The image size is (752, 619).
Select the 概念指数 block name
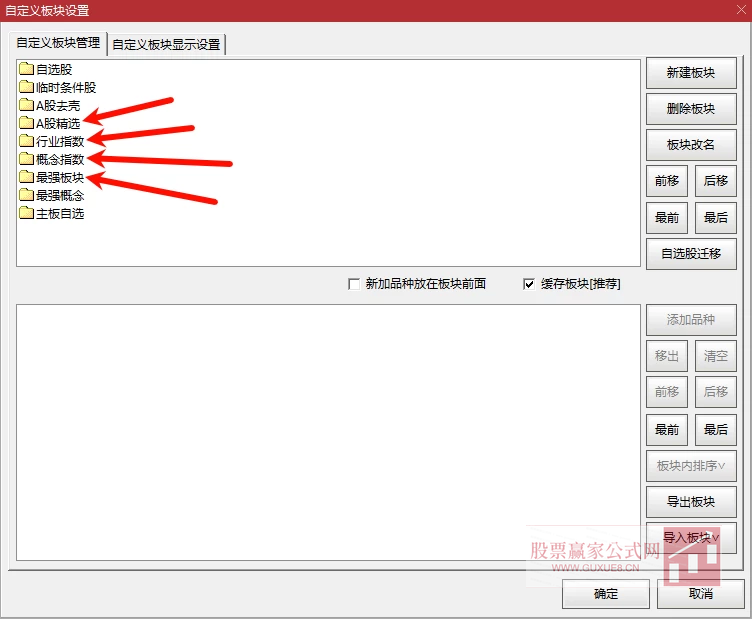click(60, 159)
